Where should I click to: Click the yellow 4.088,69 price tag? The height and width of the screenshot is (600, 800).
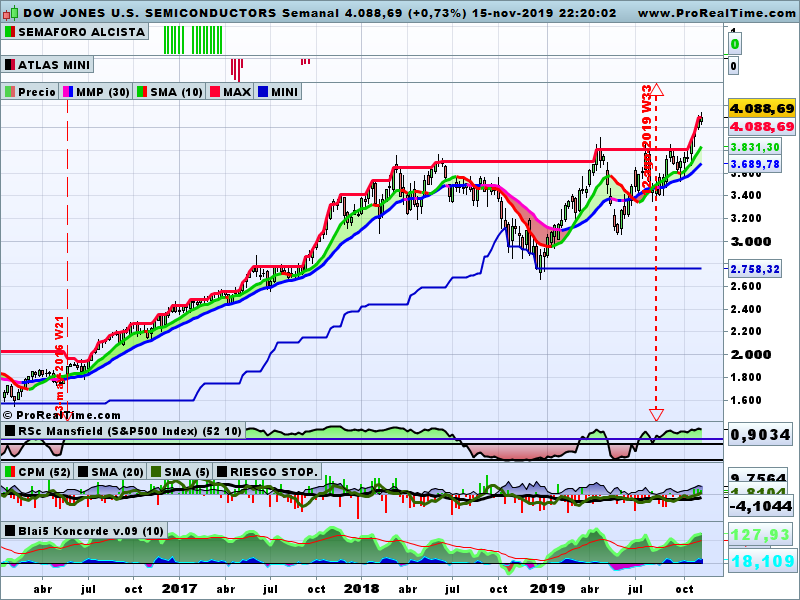pyautogui.click(x=762, y=109)
